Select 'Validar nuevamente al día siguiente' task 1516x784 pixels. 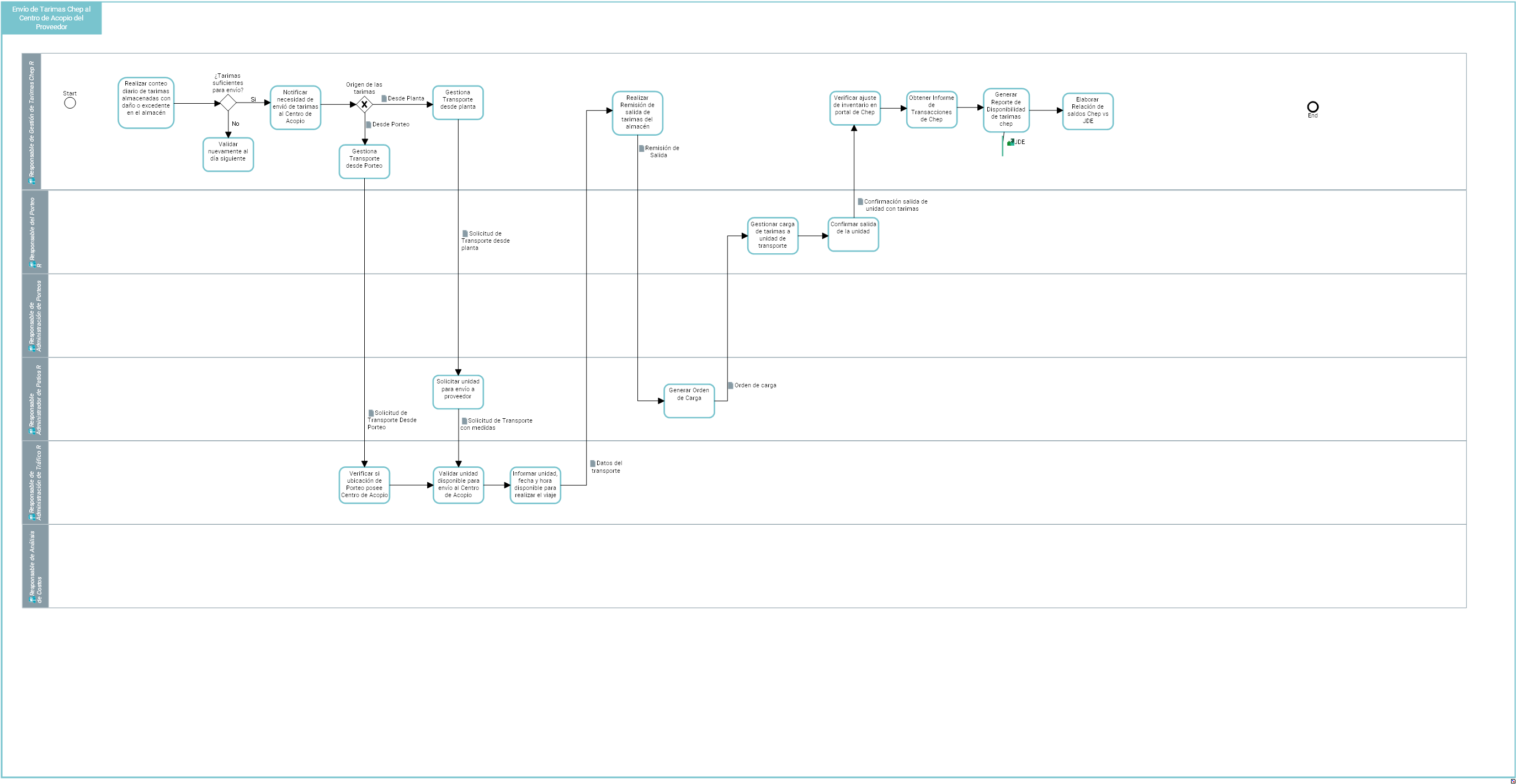(x=228, y=154)
